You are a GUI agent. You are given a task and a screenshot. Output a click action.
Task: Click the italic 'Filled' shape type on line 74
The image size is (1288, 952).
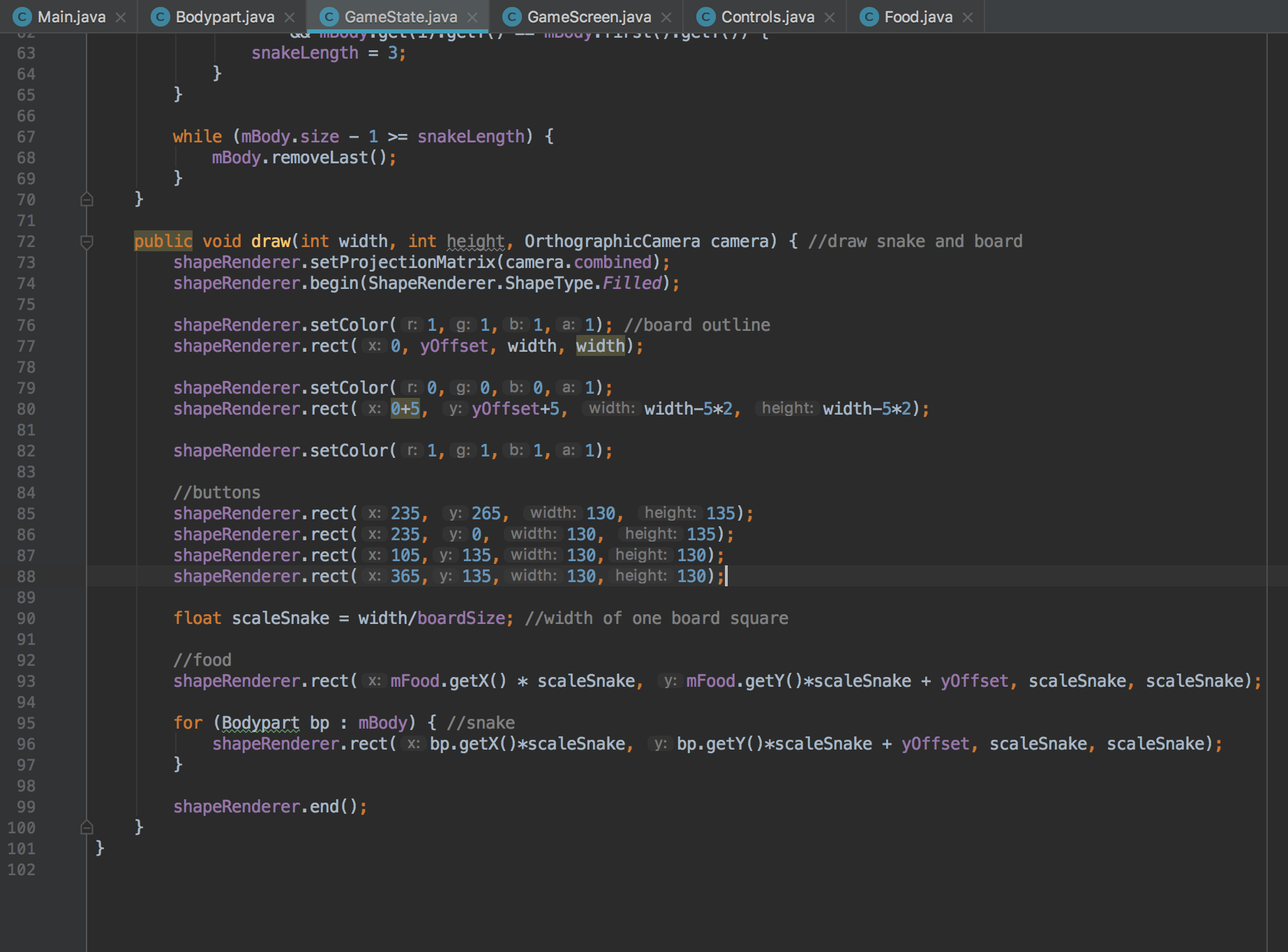[632, 283]
